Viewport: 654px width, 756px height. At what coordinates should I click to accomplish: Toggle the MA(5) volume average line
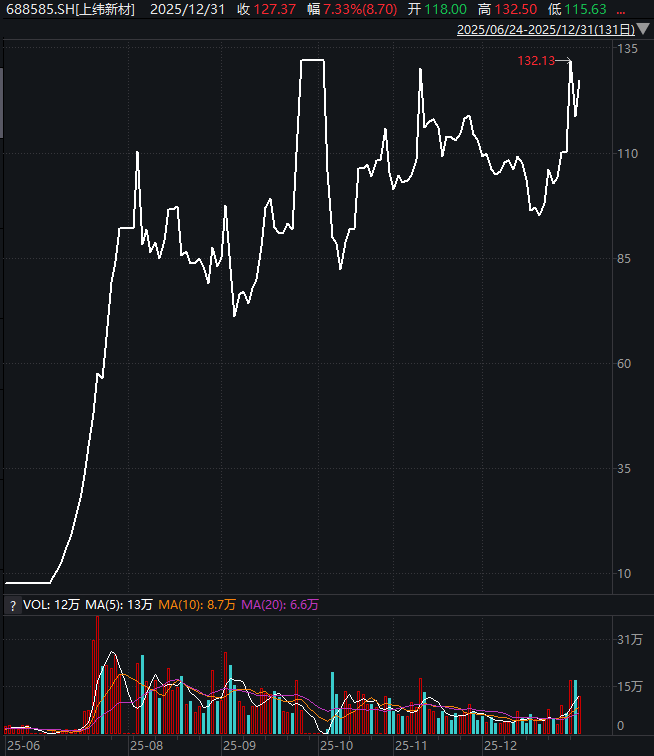click(x=119, y=605)
